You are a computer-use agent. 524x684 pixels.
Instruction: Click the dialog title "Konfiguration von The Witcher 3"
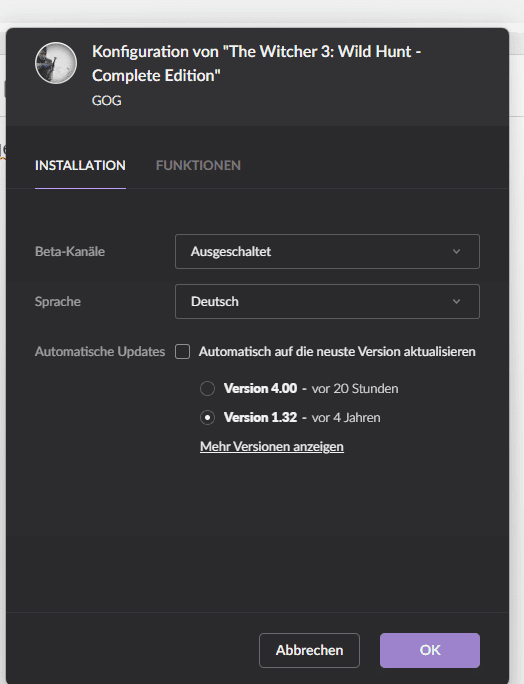coord(257,63)
